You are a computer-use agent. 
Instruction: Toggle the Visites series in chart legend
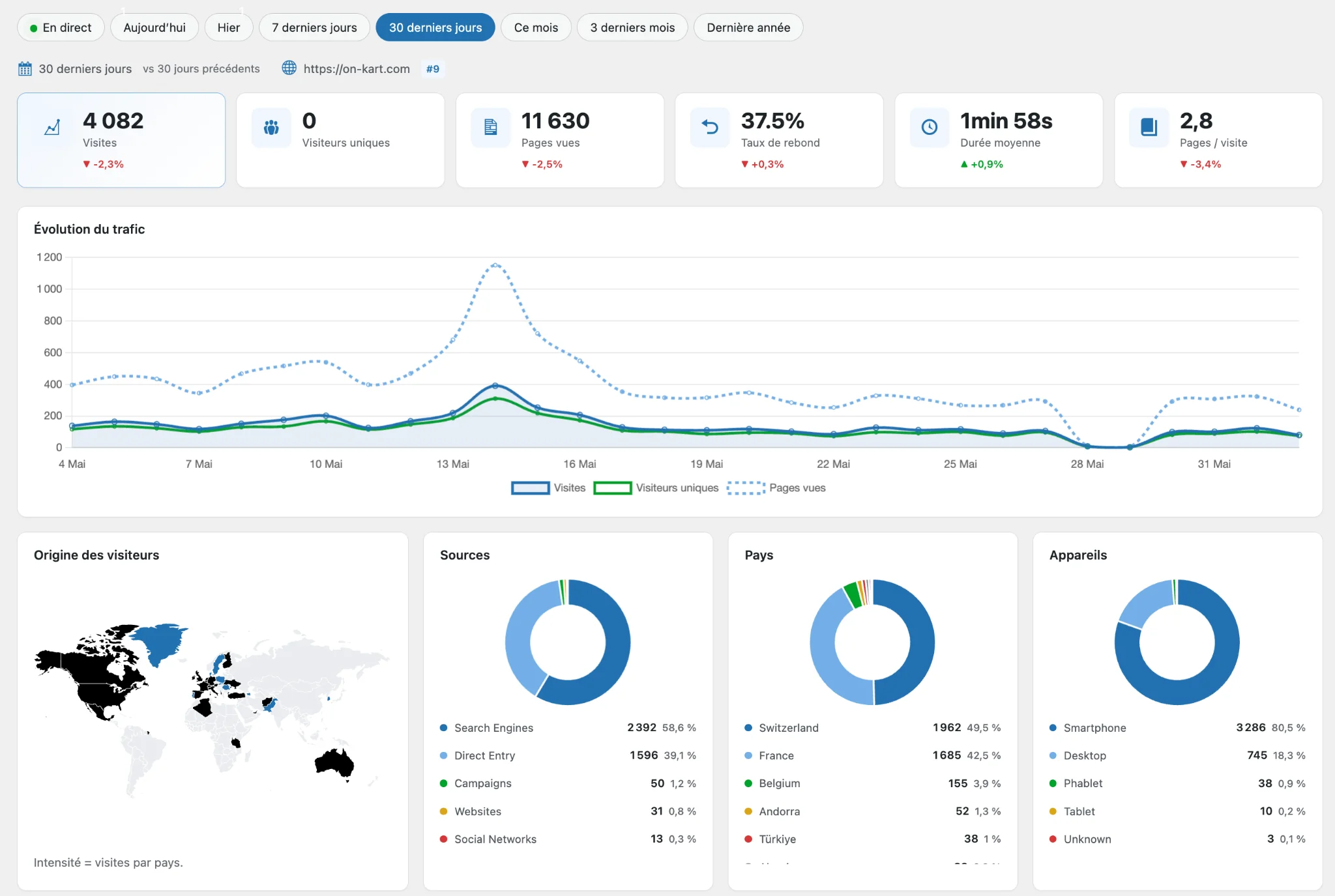(x=548, y=487)
